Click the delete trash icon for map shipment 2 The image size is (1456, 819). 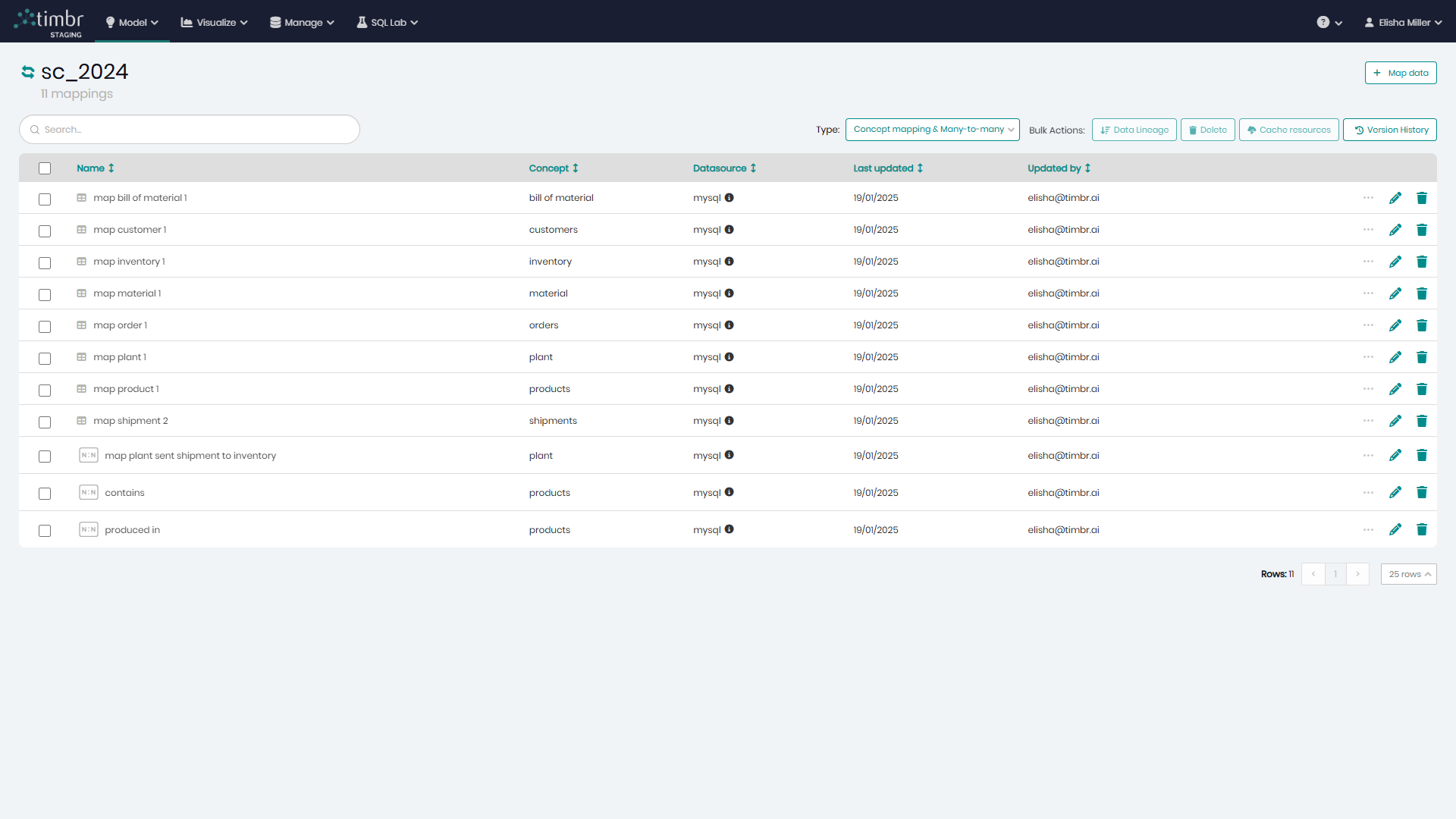click(x=1422, y=421)
